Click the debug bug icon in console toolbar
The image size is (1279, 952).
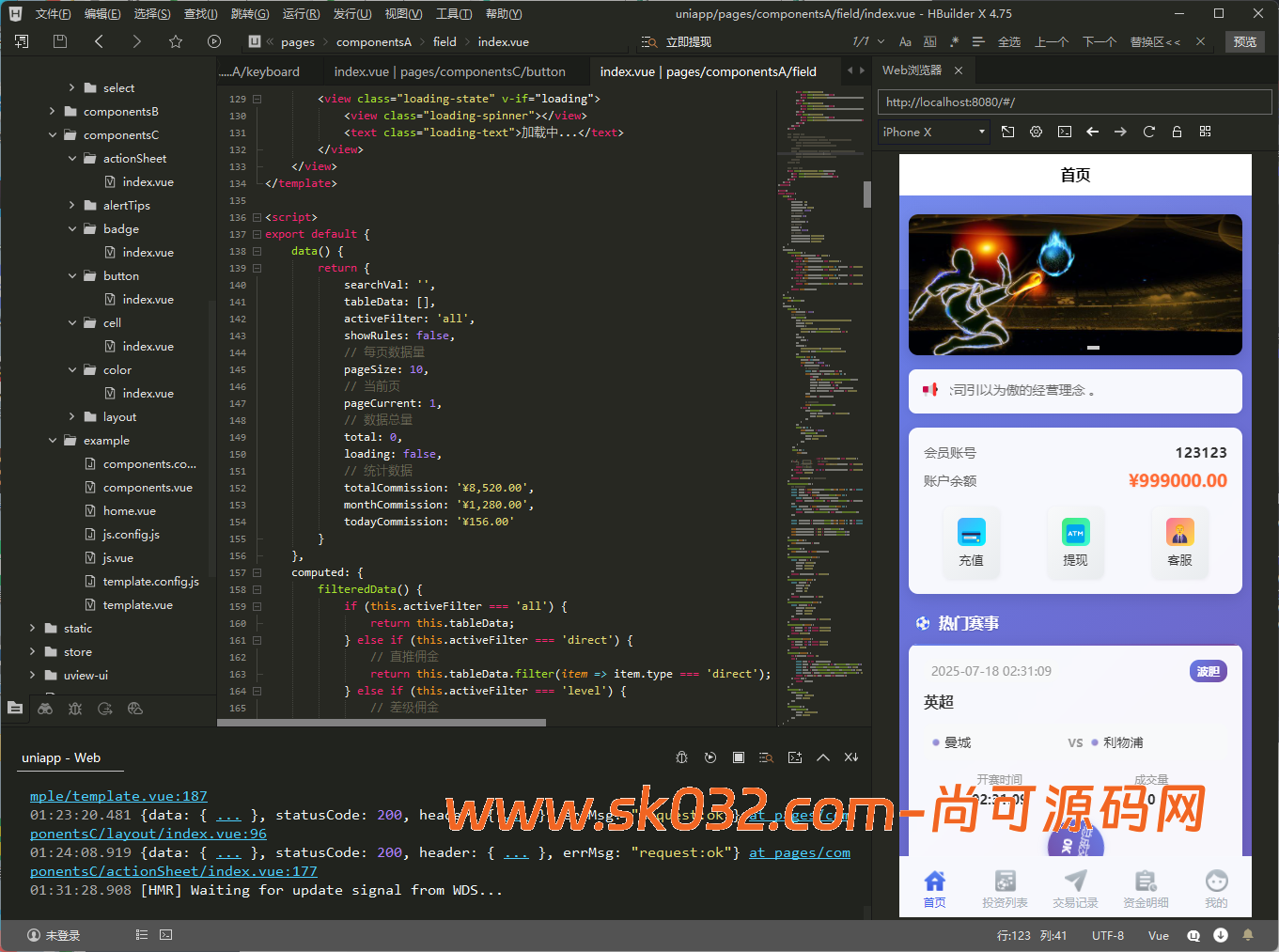(x=682, y=757)
